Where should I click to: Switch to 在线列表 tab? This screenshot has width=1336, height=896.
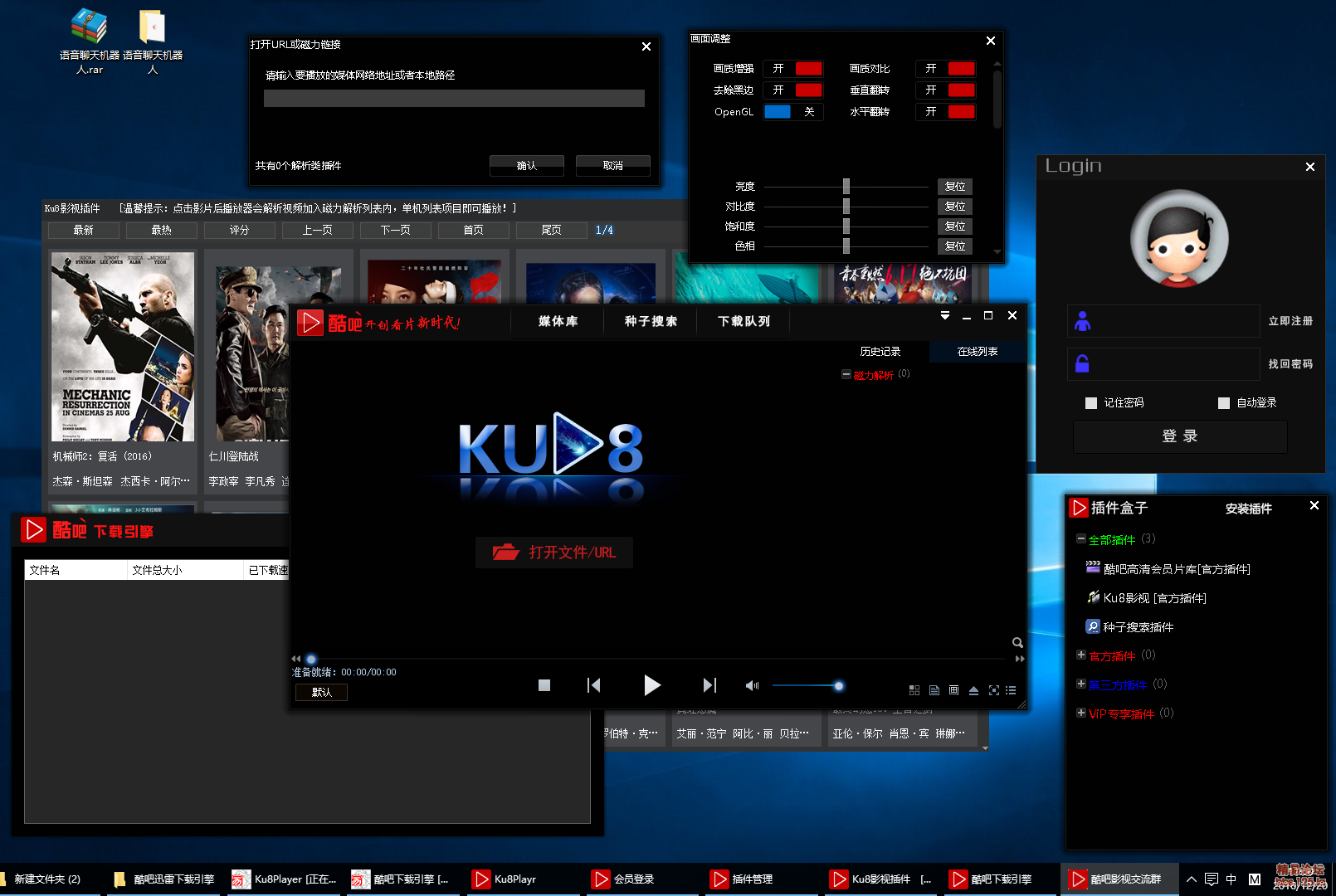click(978, 352)
